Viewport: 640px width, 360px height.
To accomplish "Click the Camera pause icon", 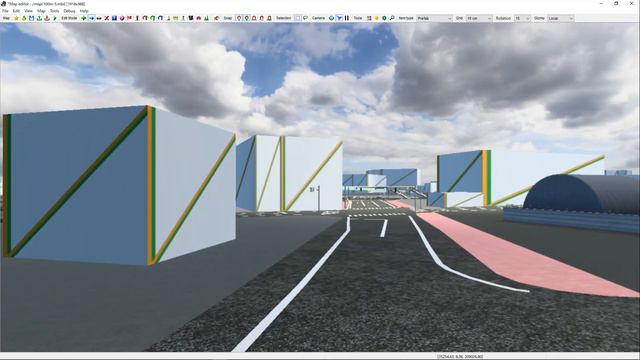I will pos(347,18).
